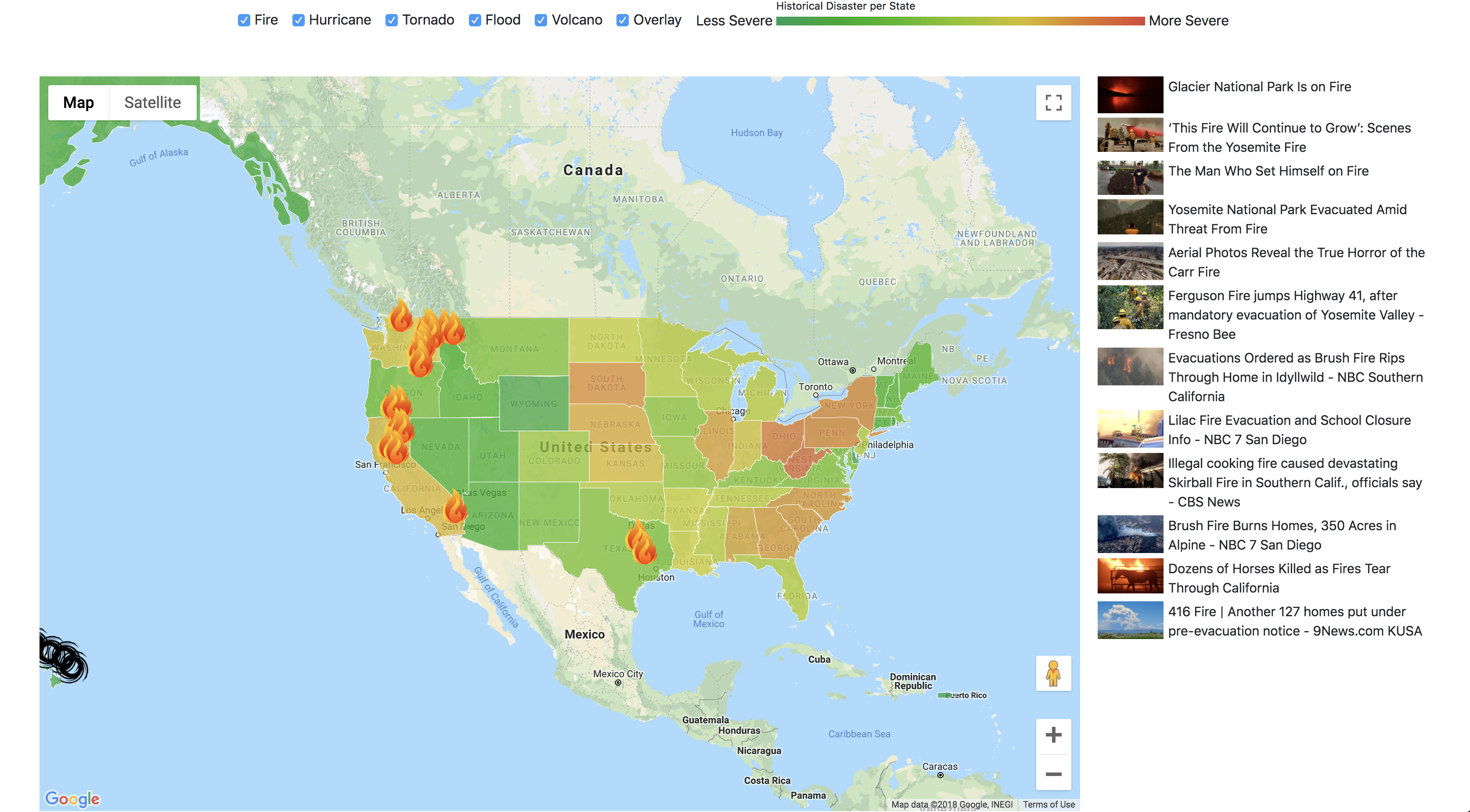
Task: Click the Street View pegman icon
Action: click(x=1053, y=673)
